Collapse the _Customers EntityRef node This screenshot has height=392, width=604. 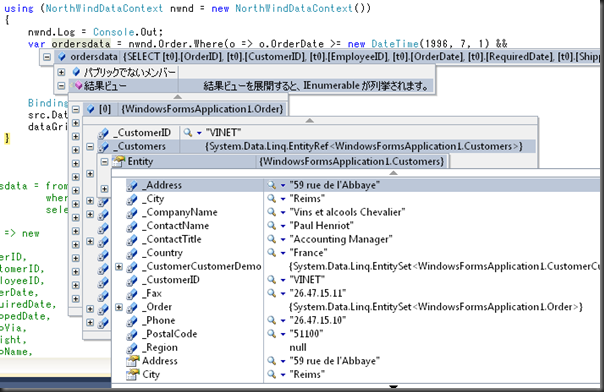tap(90, 146)
